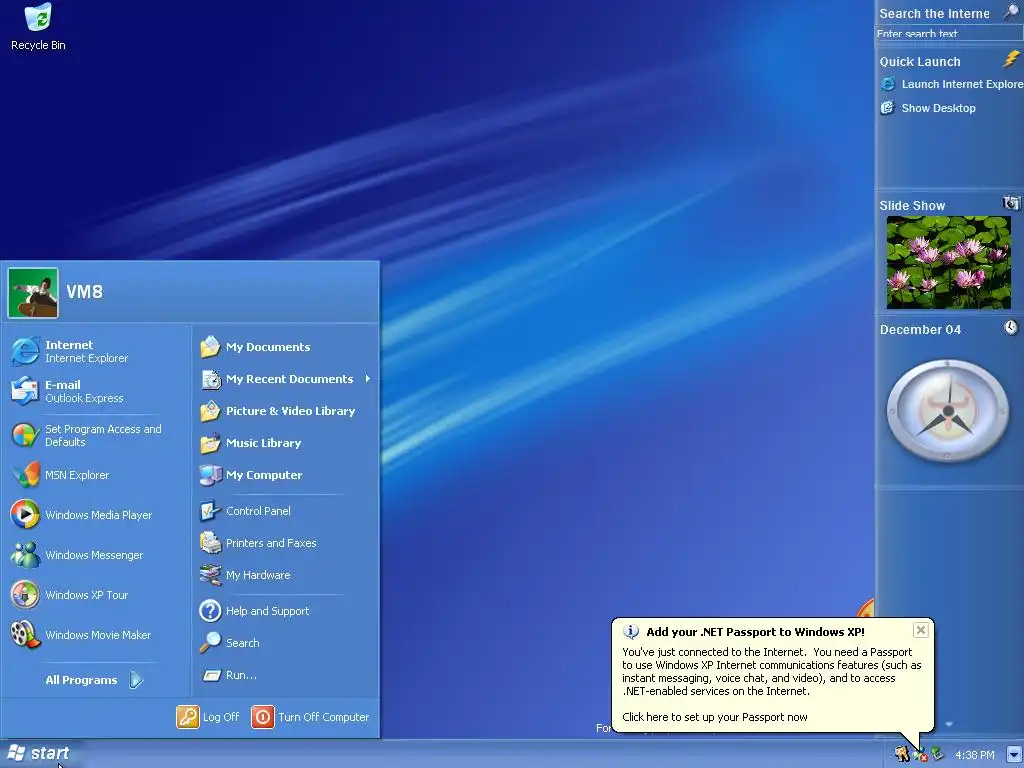Click the network connection tray icon with red X
The image size is (1024, 768).
coord(920,755)
